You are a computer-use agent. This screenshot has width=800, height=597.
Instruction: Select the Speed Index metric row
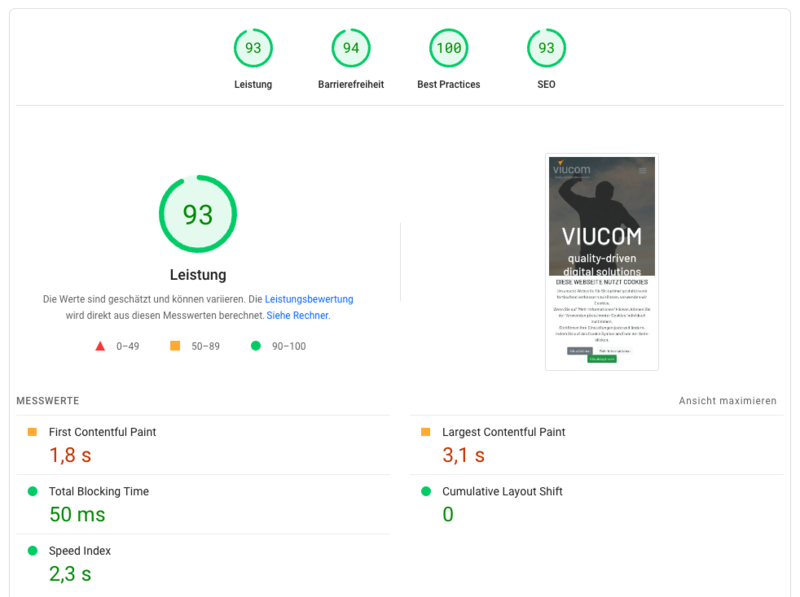(x=80, y=551)
